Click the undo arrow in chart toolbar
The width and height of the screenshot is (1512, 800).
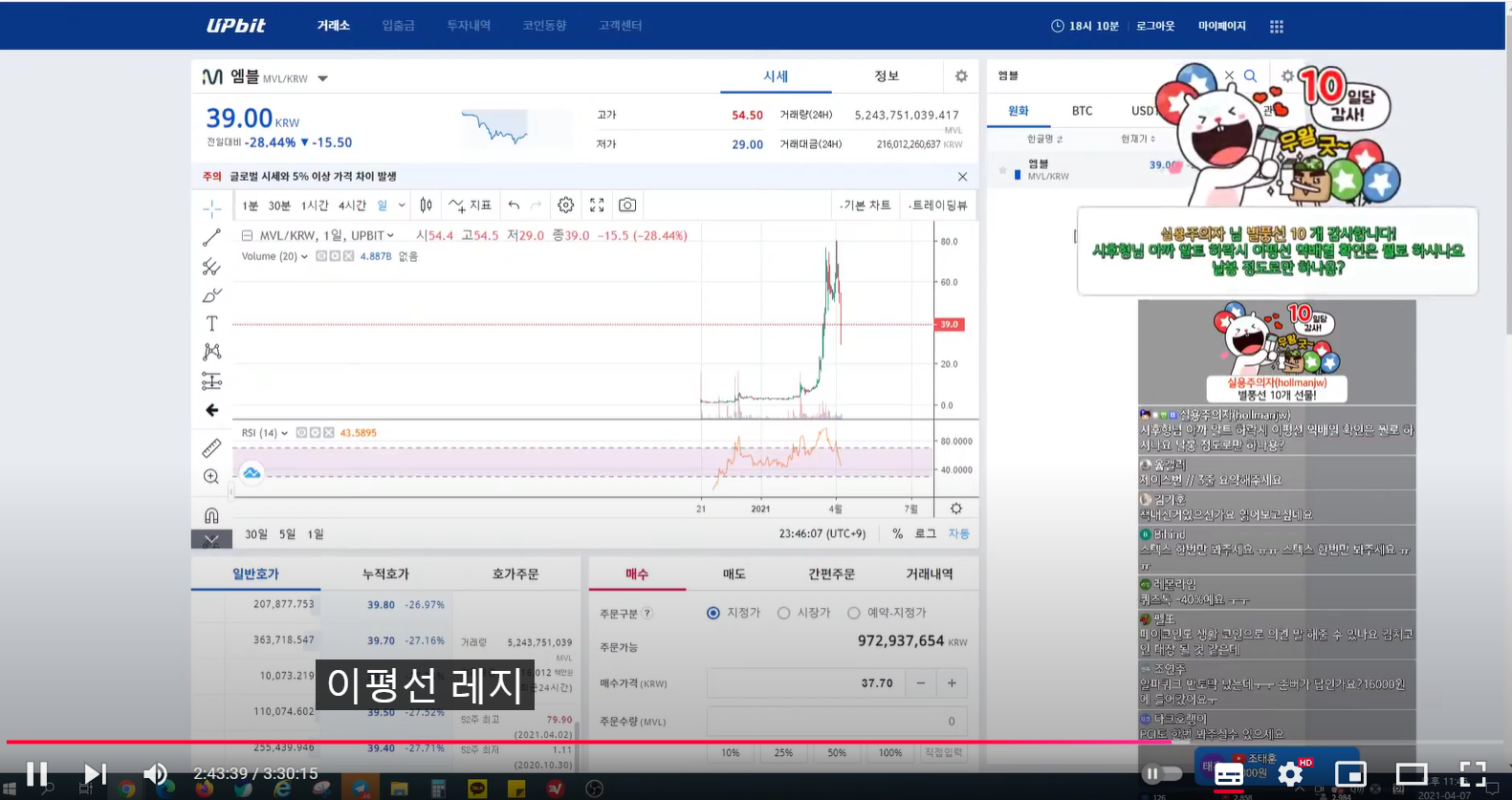tap(514, 205)
